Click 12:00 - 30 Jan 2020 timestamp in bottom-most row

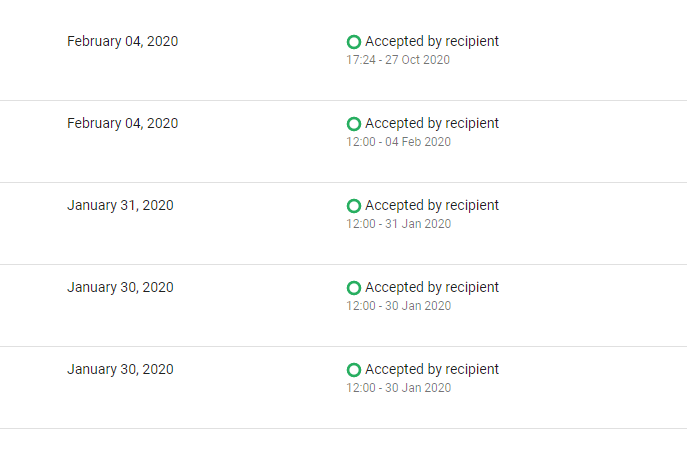tap(399, 387)
